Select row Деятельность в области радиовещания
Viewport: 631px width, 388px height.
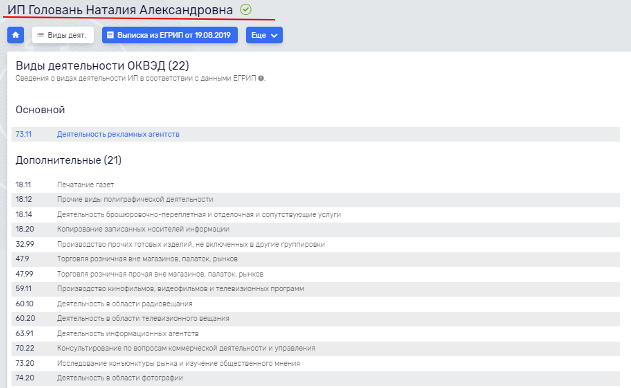[x=316, y=304]
